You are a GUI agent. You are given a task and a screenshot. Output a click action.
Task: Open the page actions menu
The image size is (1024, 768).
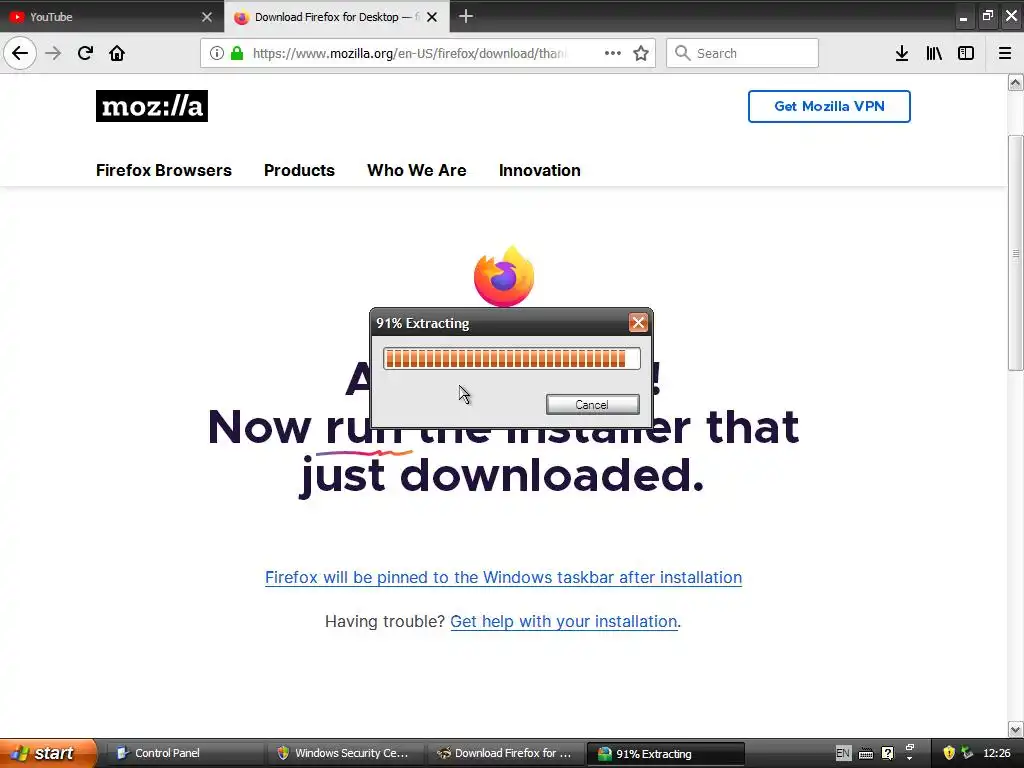click(x=613, y=53)
